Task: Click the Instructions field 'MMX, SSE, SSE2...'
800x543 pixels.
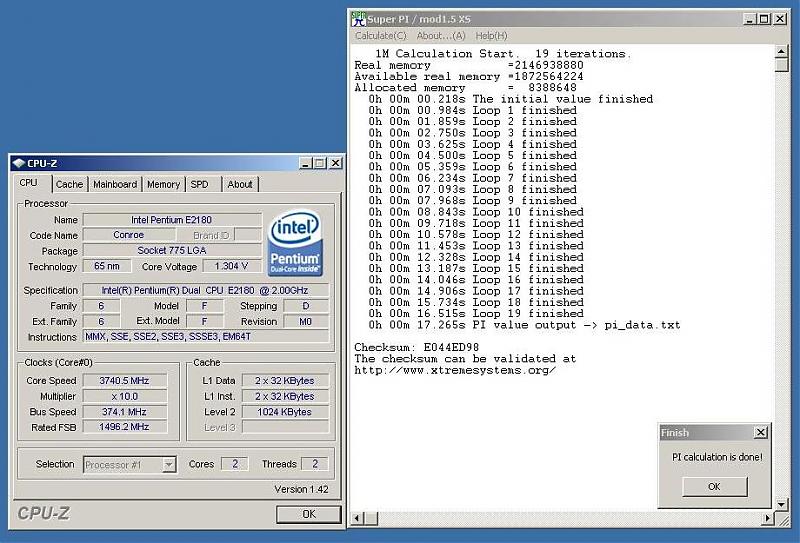Action: (x=205, y=336)
